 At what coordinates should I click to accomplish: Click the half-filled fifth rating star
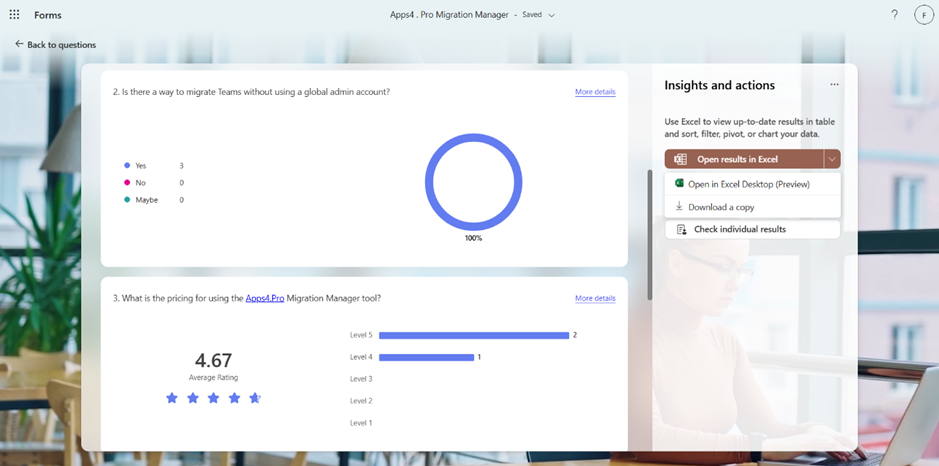255,398
